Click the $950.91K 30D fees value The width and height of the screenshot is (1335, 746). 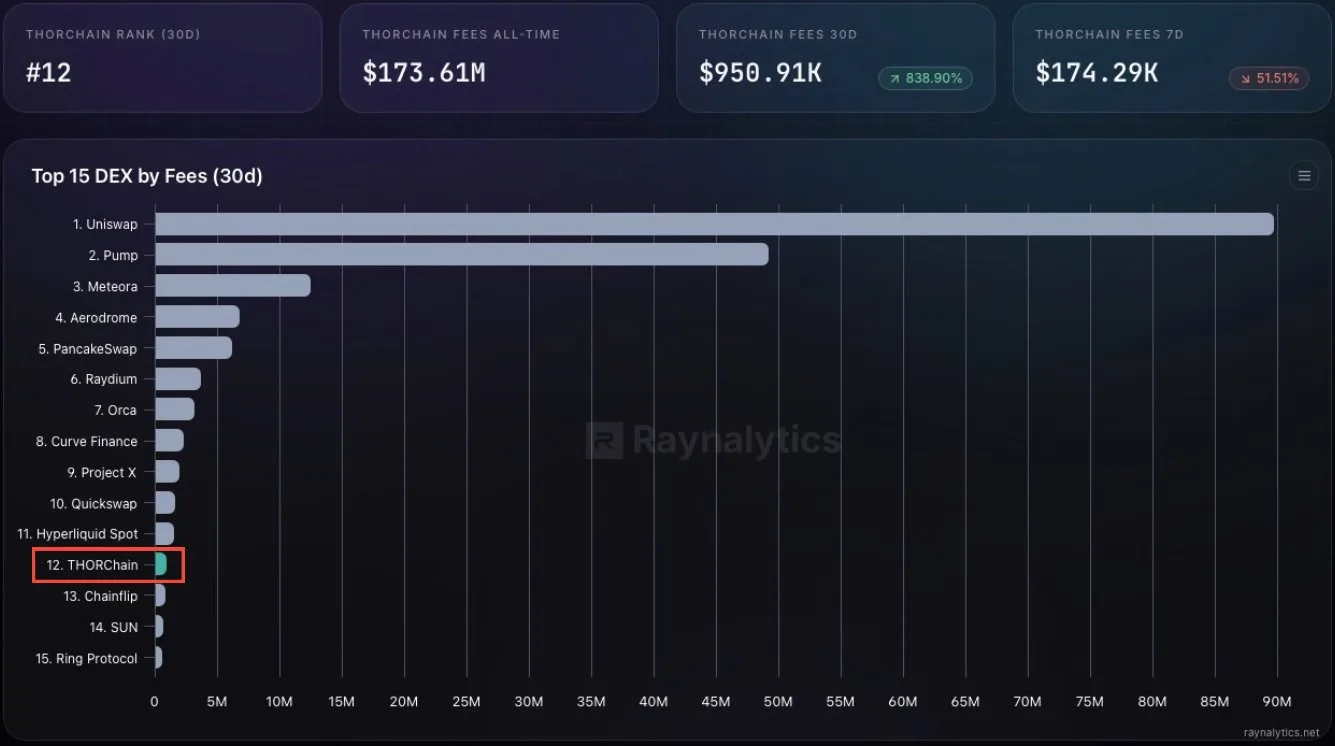click(x=760, y=72)
